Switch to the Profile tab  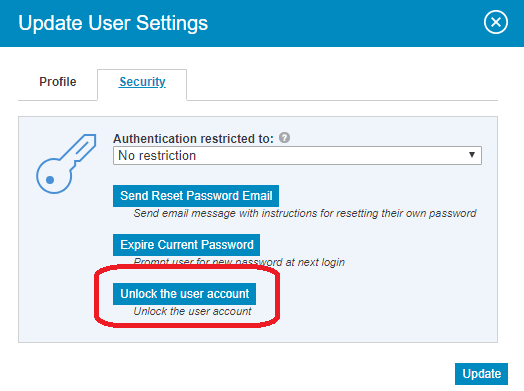[58, 82]
